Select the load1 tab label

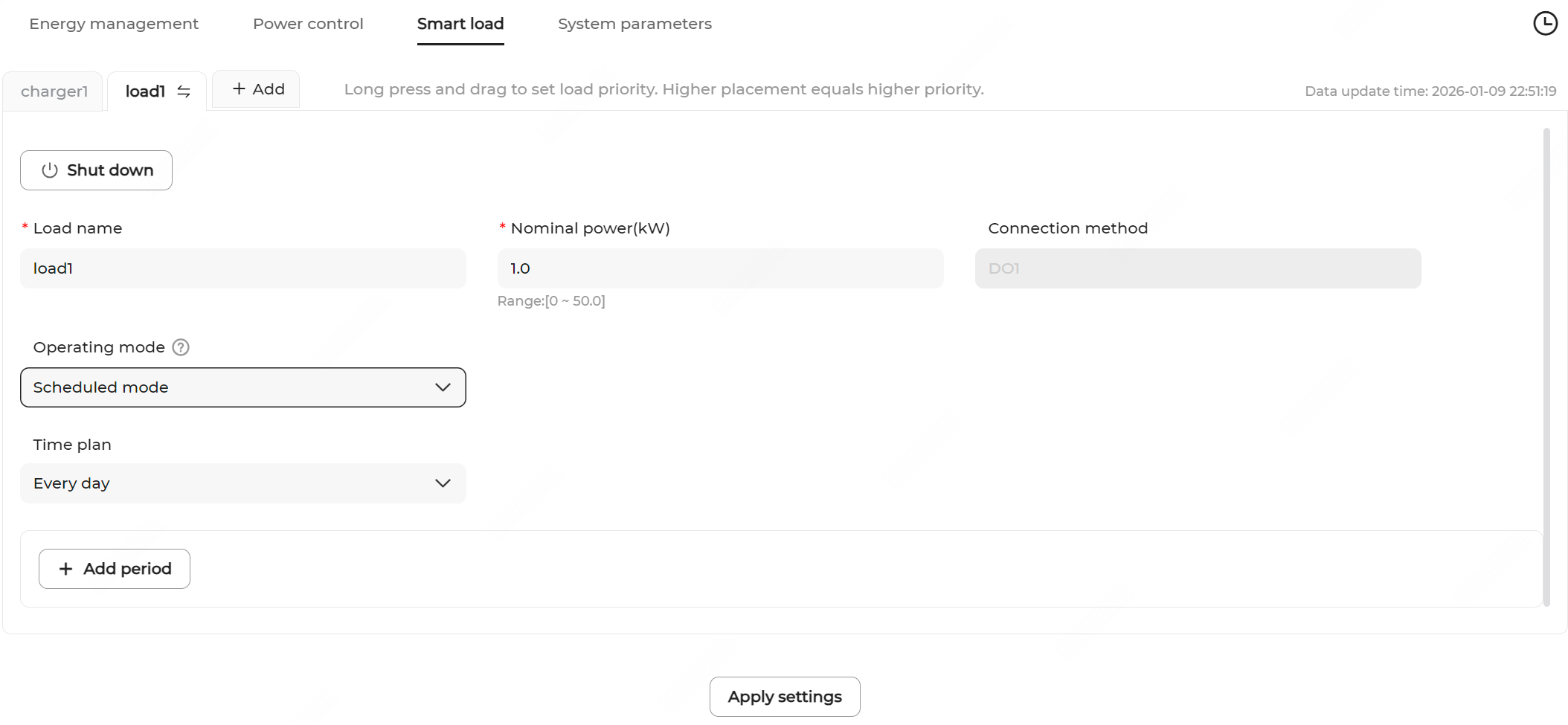point(145,91)
